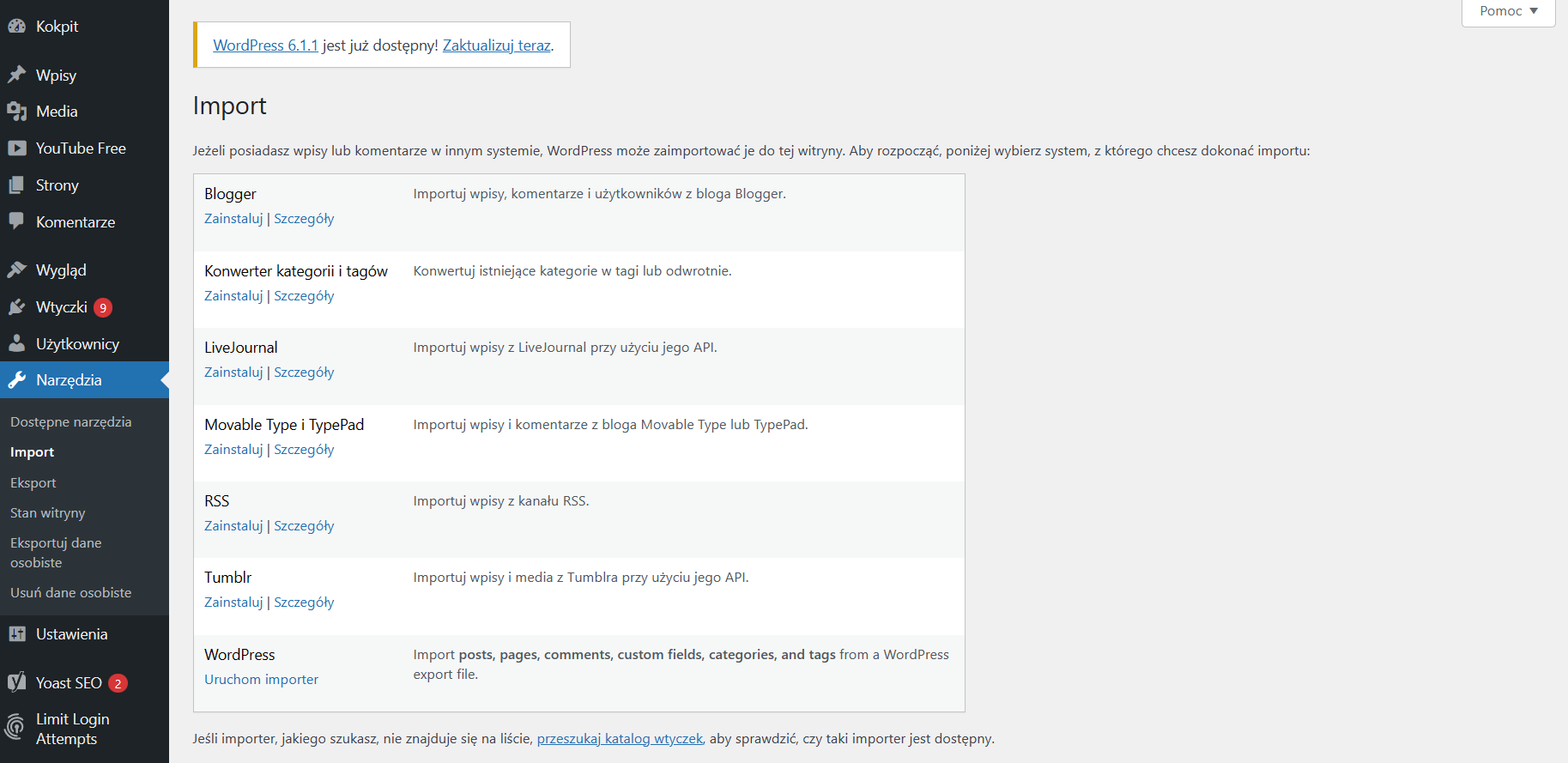Click the Limit Login Attempts icon
The width and height of the screenshot is (1568, 763).
(x=15, y=728)
